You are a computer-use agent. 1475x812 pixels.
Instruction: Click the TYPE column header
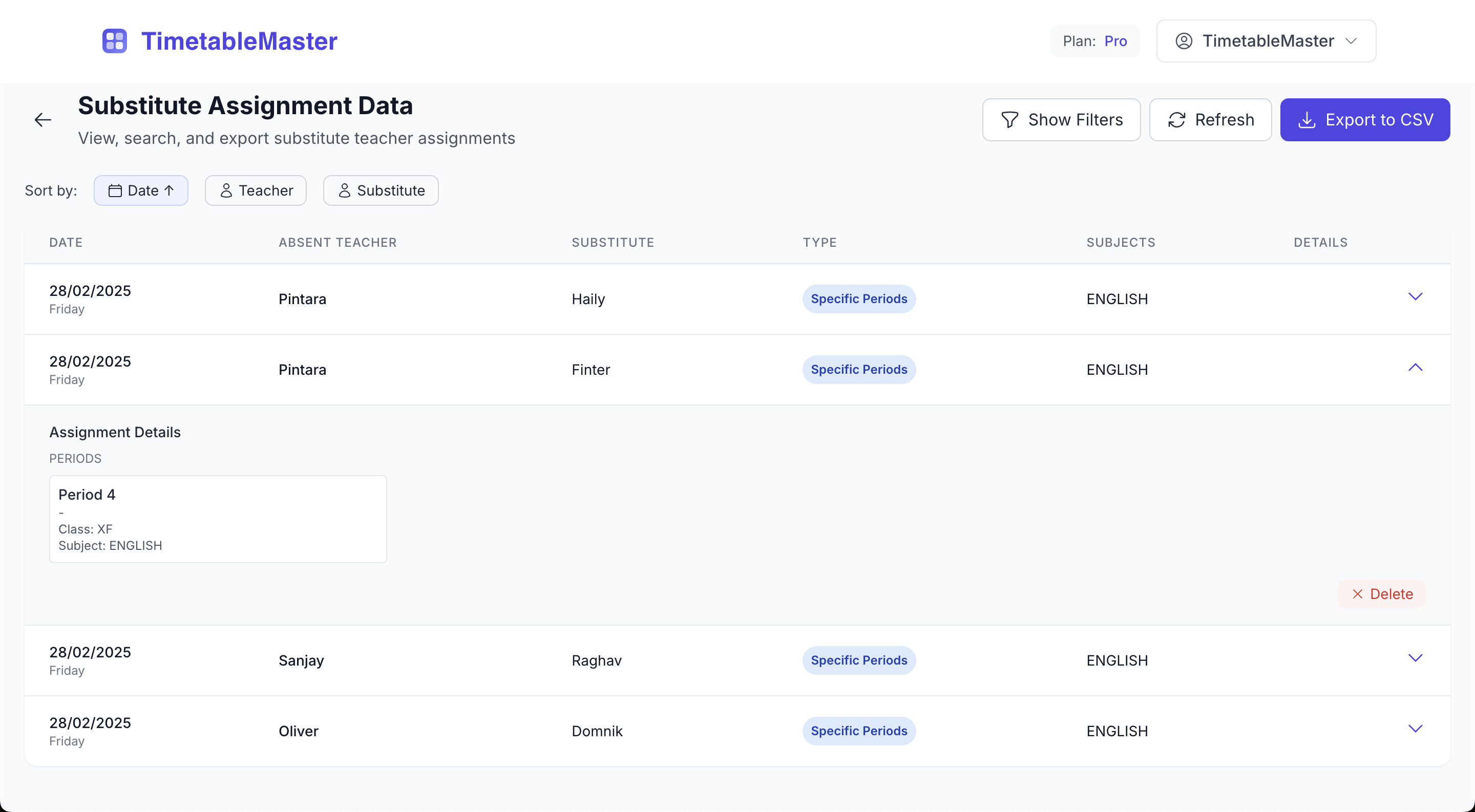click(820, 242)
